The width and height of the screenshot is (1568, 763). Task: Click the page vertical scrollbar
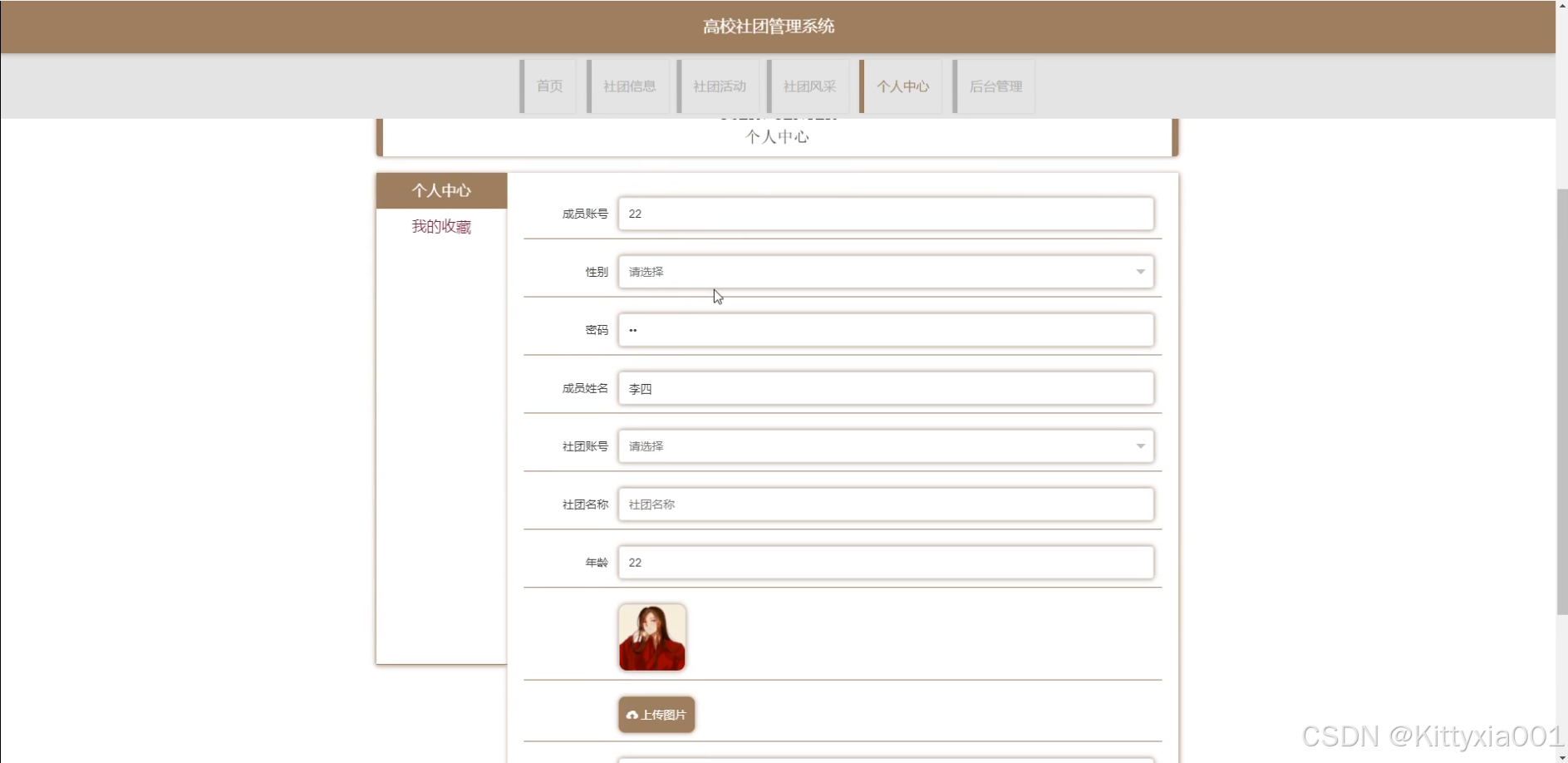pos(1562,402)
